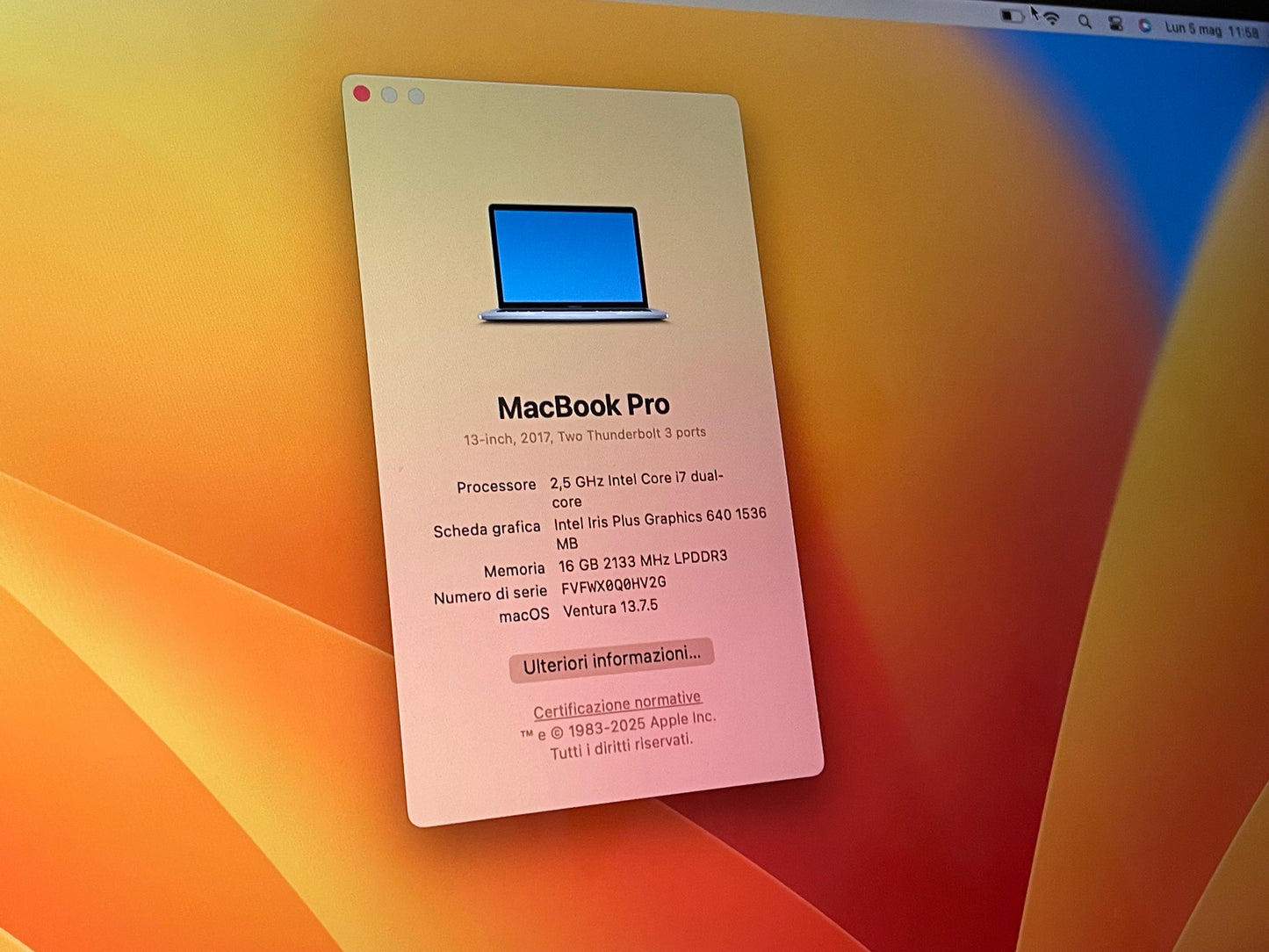Click the 'macOS' label
The height and width of the screenshot is (952, 1269).
[524, 615]
